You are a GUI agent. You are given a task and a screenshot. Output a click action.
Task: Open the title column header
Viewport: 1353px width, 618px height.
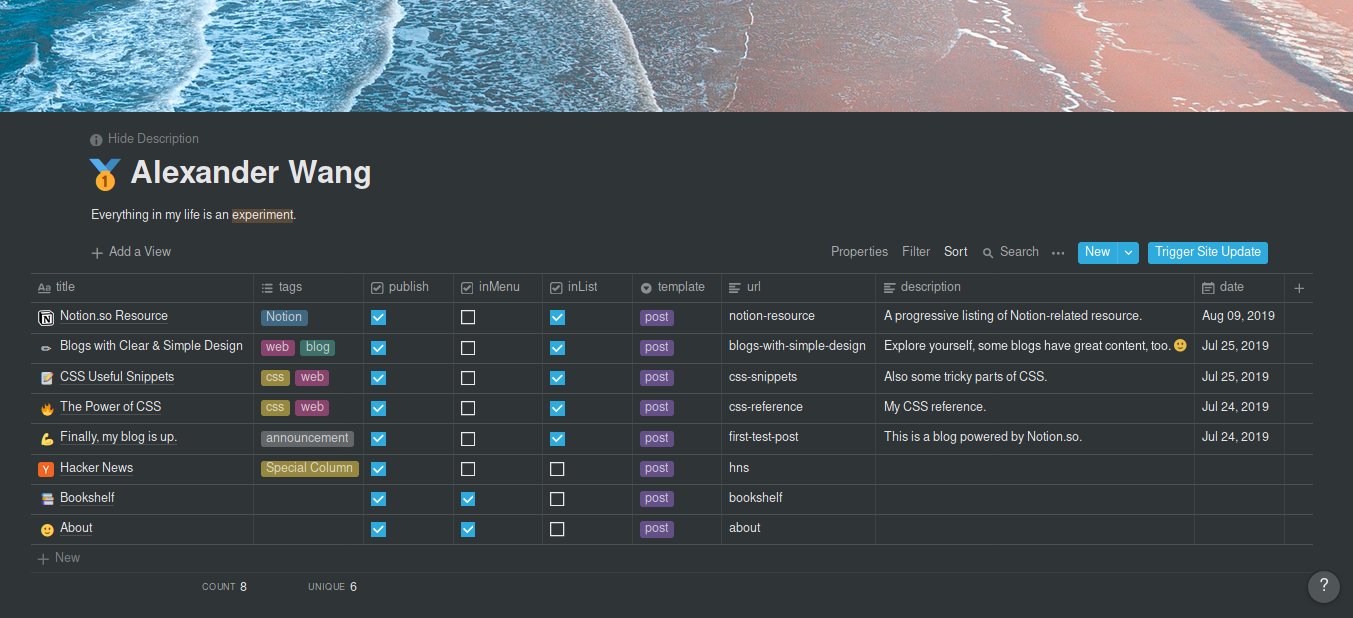[142, 287]
